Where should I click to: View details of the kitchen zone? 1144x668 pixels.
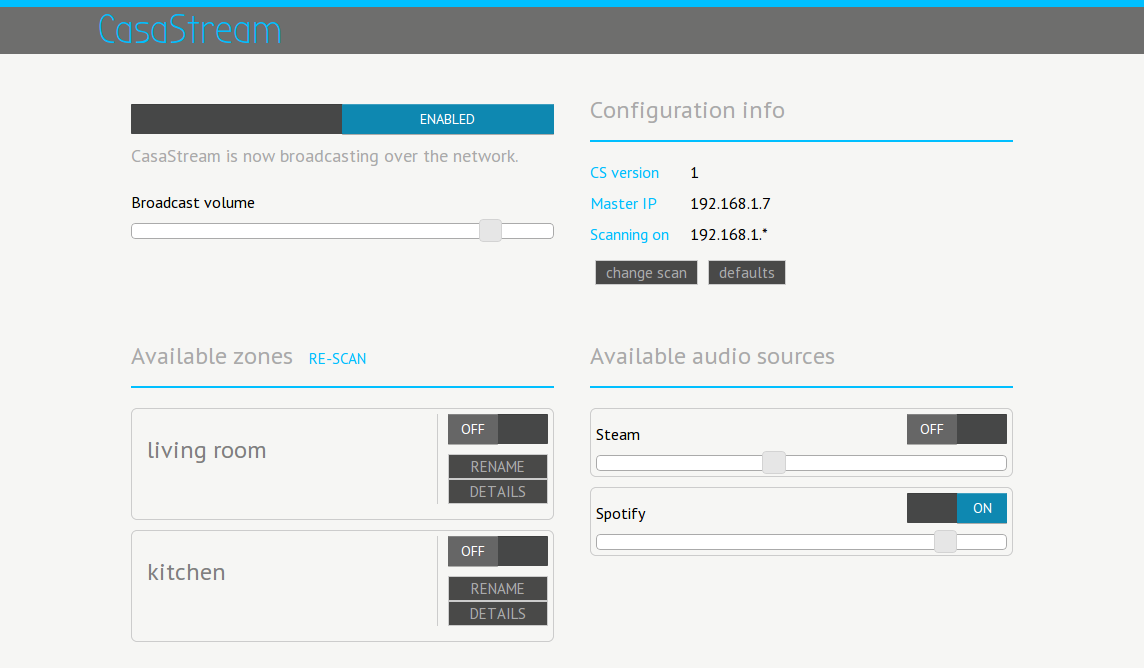pyautogui.click(x=497, y=613)
